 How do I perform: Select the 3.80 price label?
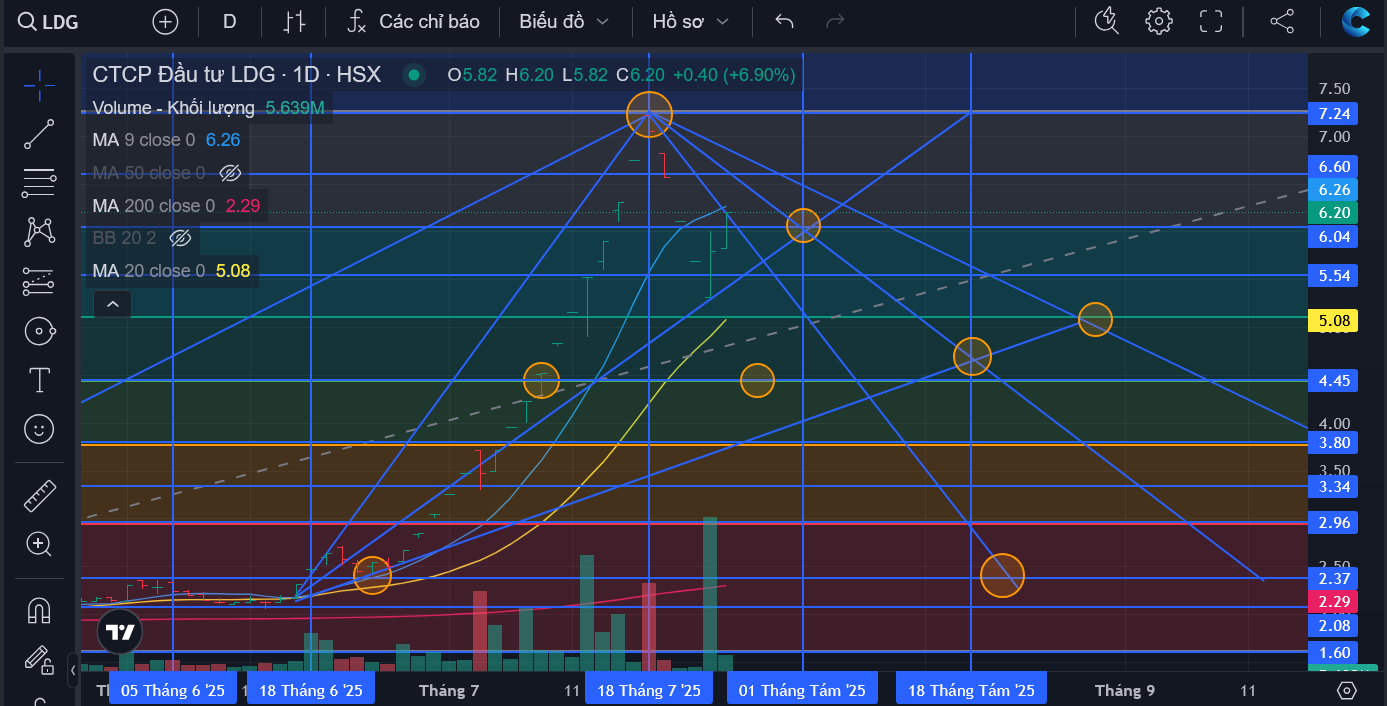pos(1335,442)
